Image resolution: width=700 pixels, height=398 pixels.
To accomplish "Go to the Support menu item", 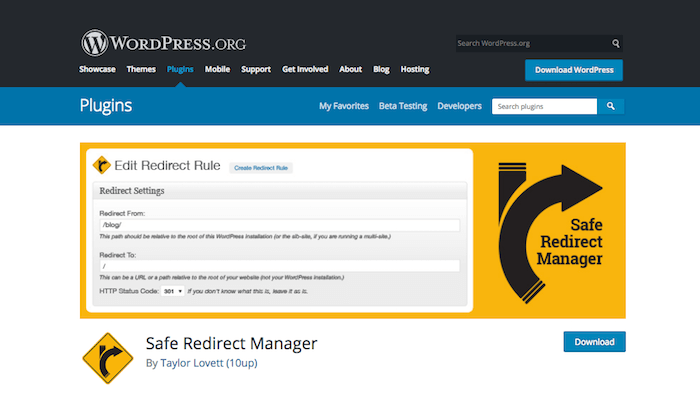I will 256,69.
